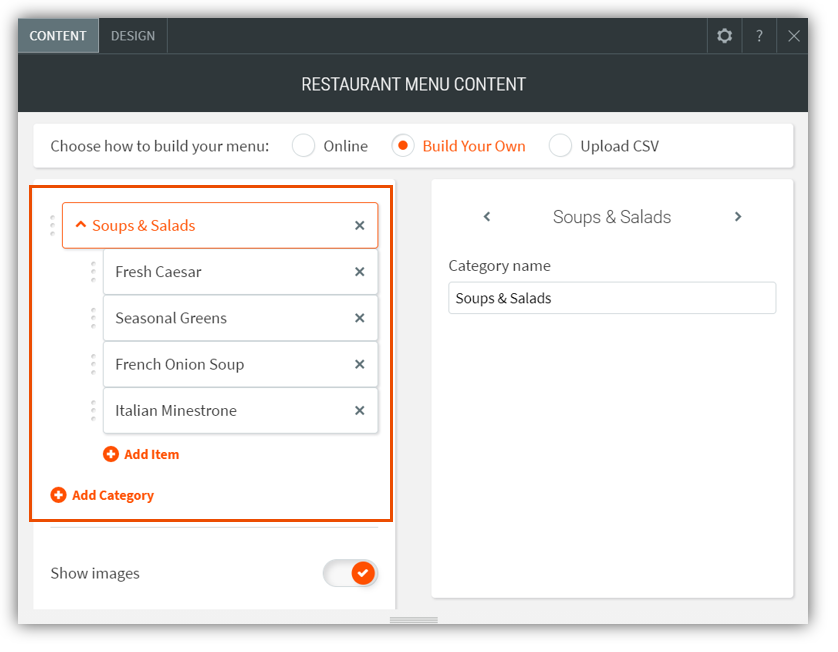The image size is (838, 652).
Task: Go to previous category with left arrow
Action: click(x=487, y=217)
